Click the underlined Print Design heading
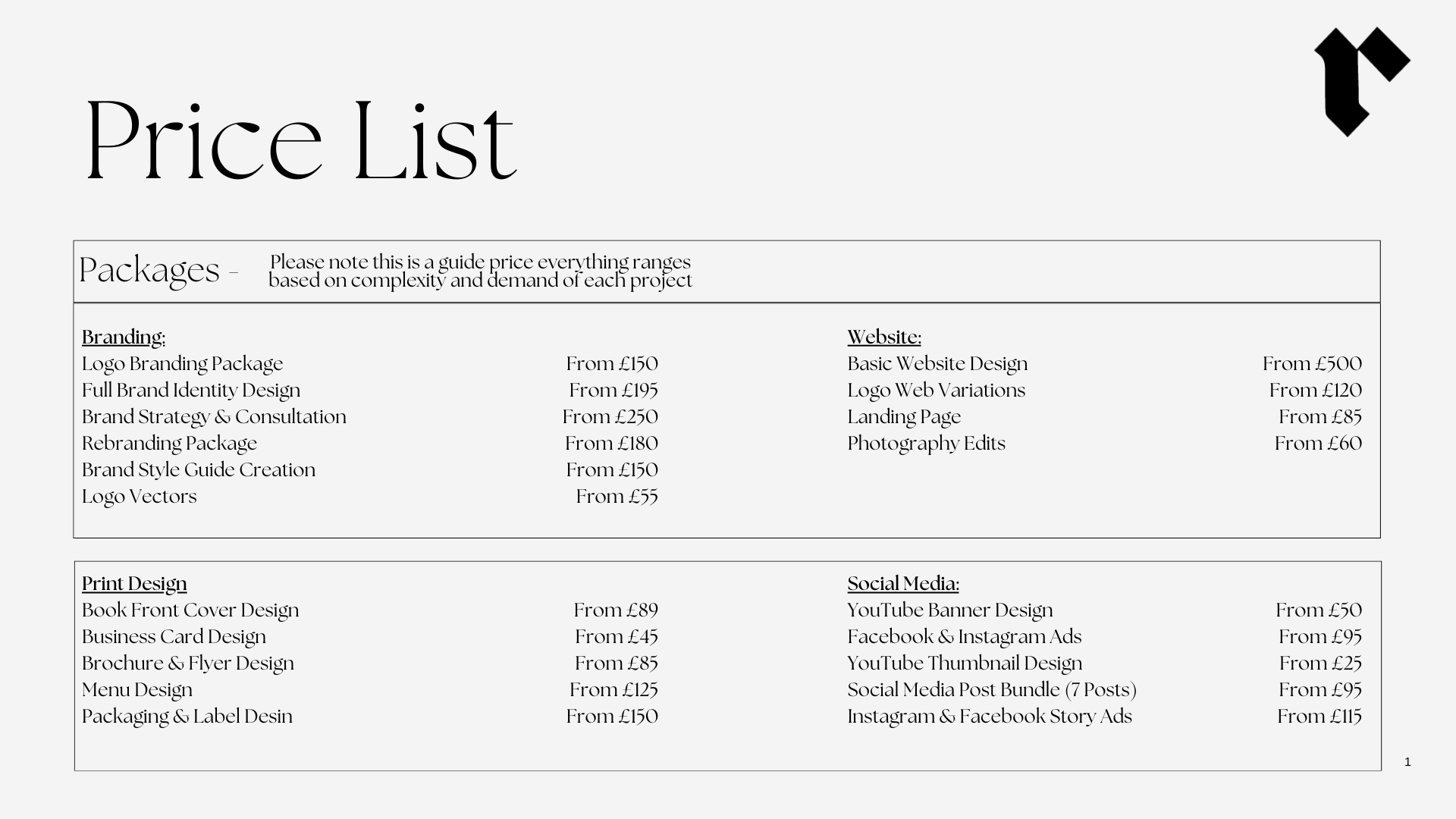This screenshot has width=1456, height=819. point(134,584)
